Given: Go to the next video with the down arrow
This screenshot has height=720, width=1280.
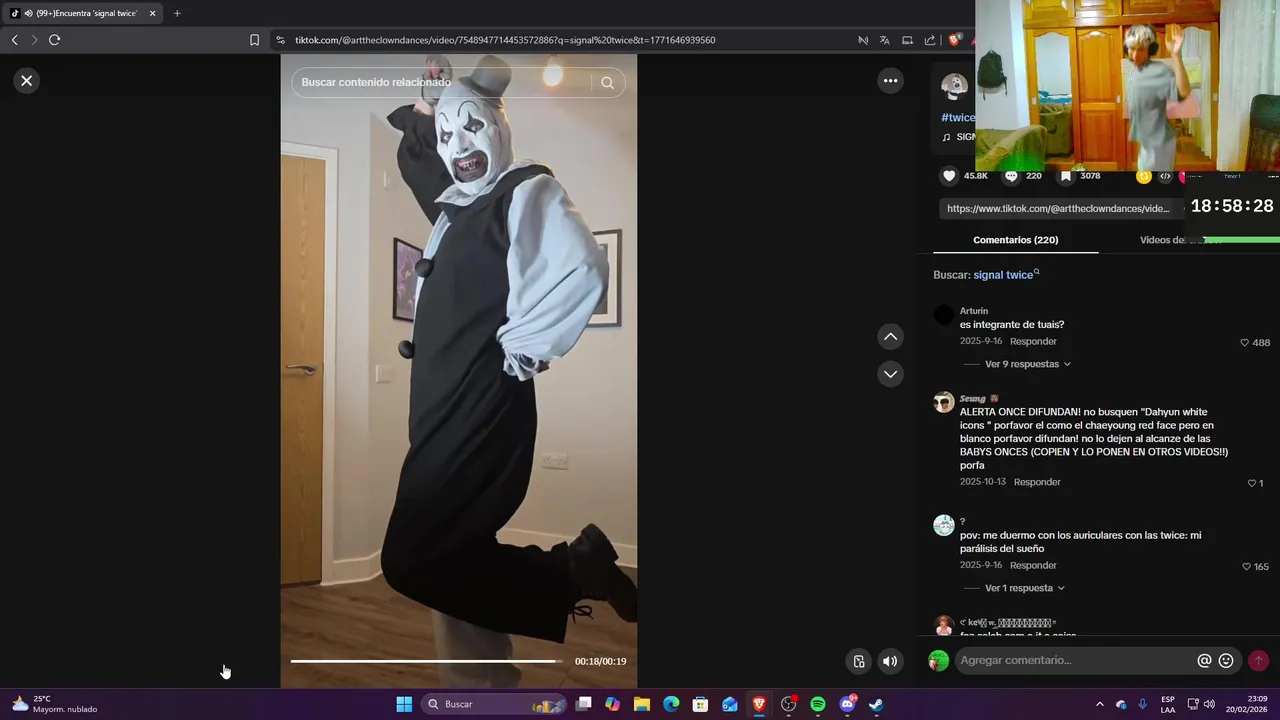Looking at the screenshot, I should point(890,374).
